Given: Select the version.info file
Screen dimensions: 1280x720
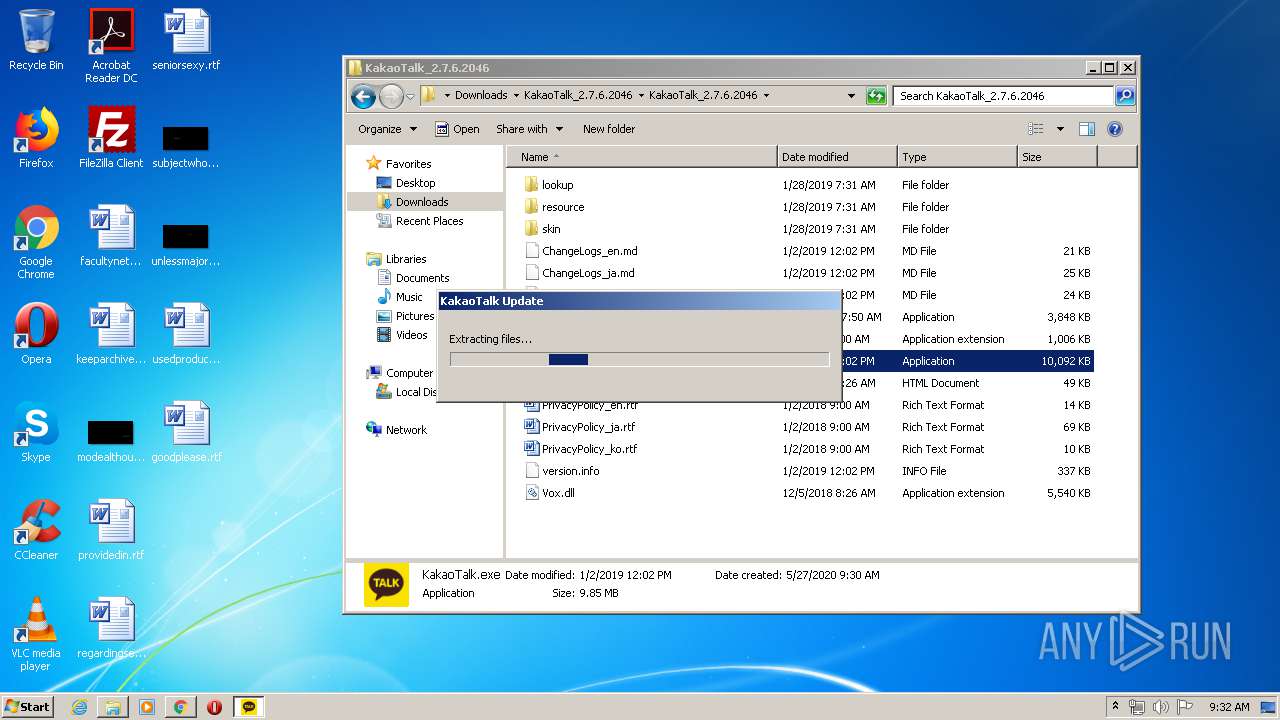Looking at the screenshot, I should pos(562,471).
